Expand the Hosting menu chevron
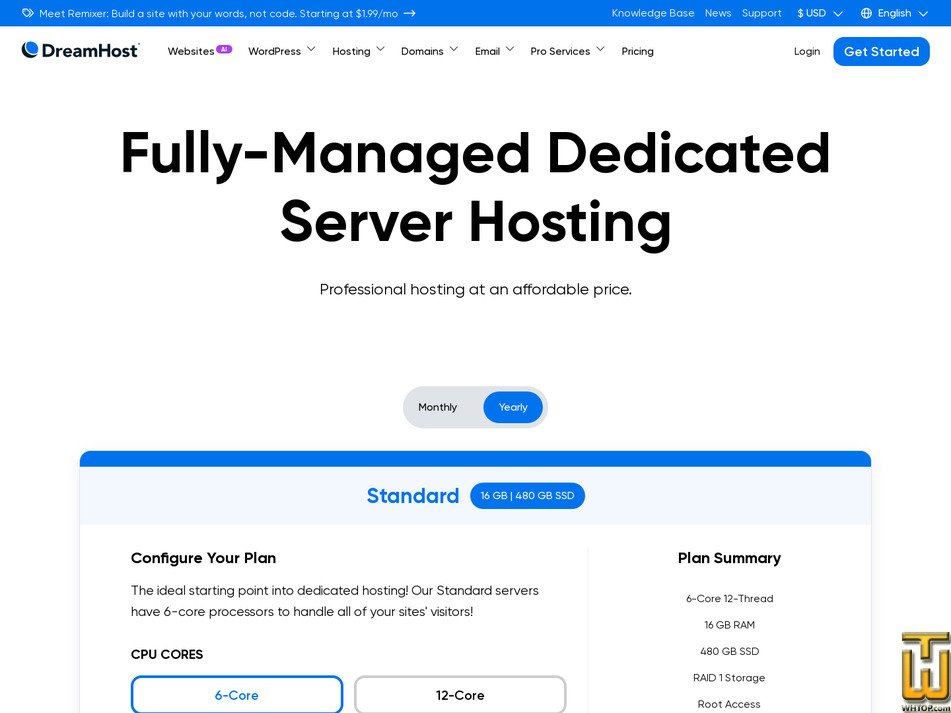The height and width of the screenshot is (713, 951). (x=380, y=50)
